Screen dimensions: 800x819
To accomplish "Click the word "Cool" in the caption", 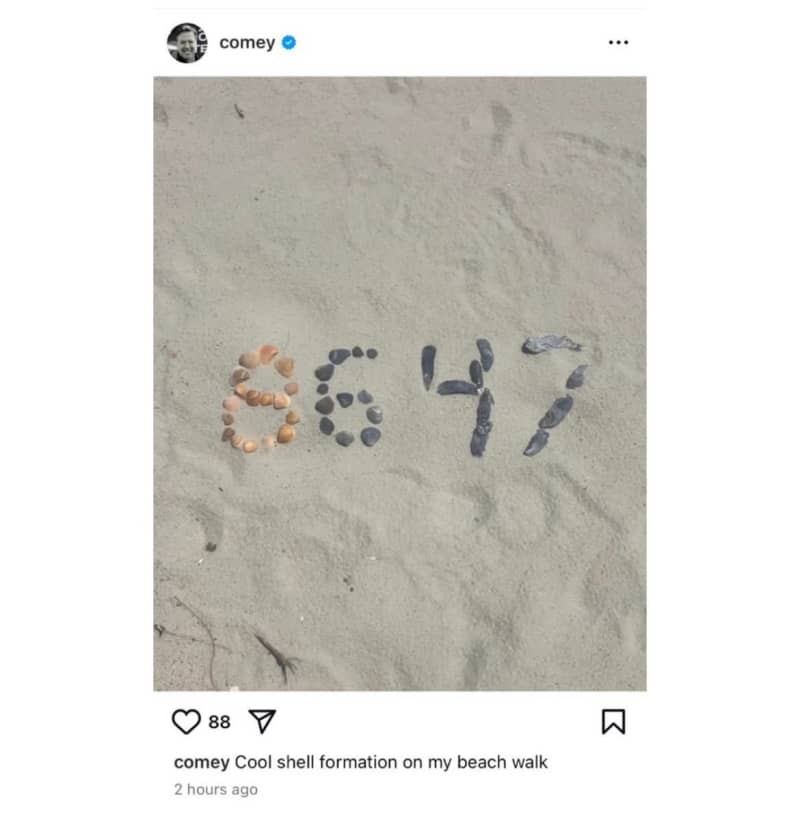I will pos(253,762).
